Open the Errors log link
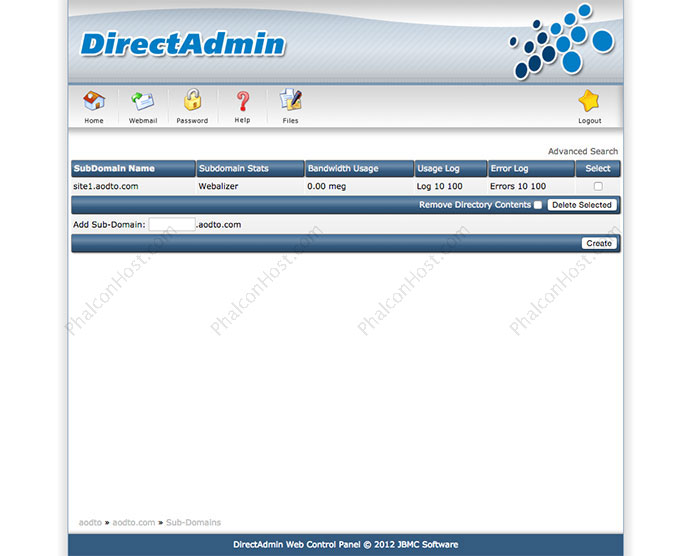Image resolution: width=700 pixels, height=556 pixels. click(x=502, y=186)
